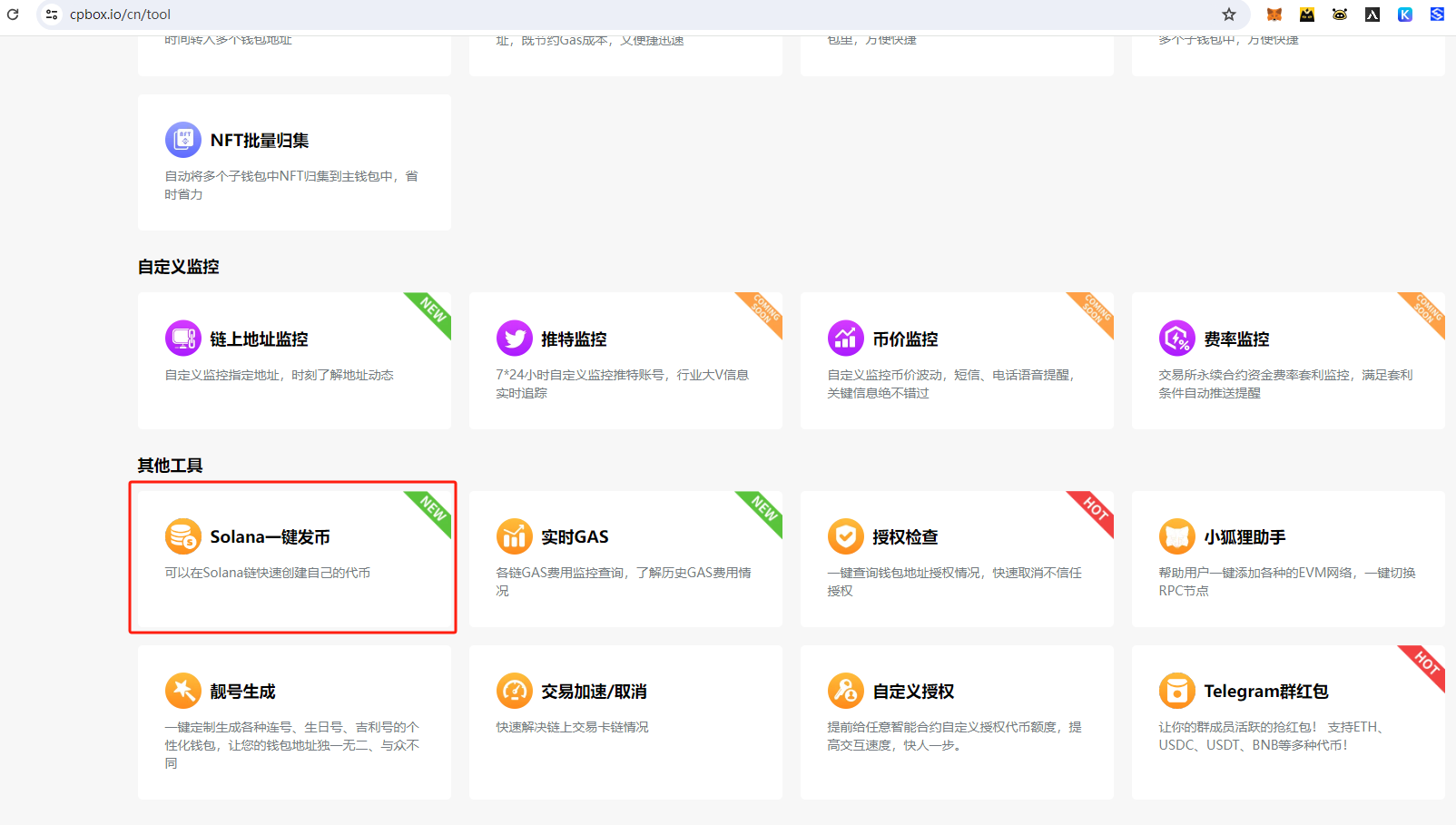Open site information icon in address bar
This screenshot has width=1456, height=825.
click(x=52, y=15)
